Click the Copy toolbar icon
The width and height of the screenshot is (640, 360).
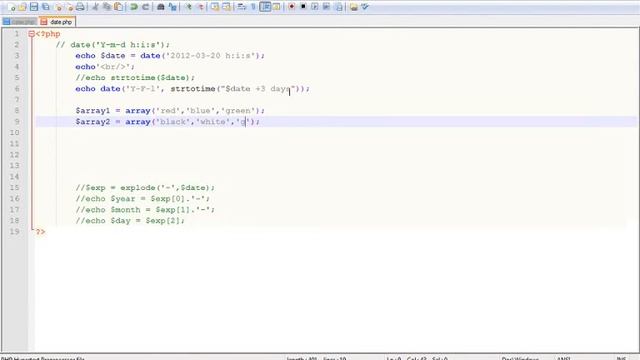[107, 7]
